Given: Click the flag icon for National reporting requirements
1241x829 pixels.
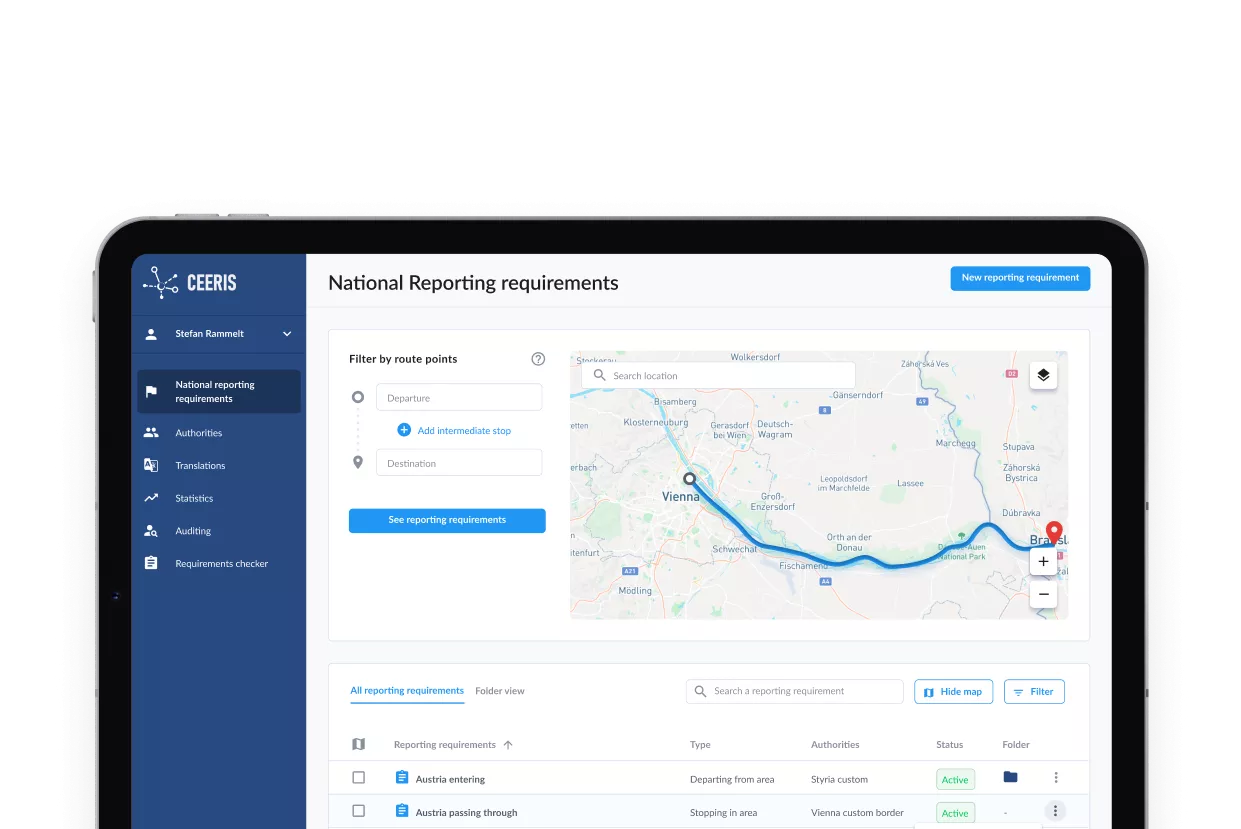Looking at the screenshot, I should (x=151, y=392).
